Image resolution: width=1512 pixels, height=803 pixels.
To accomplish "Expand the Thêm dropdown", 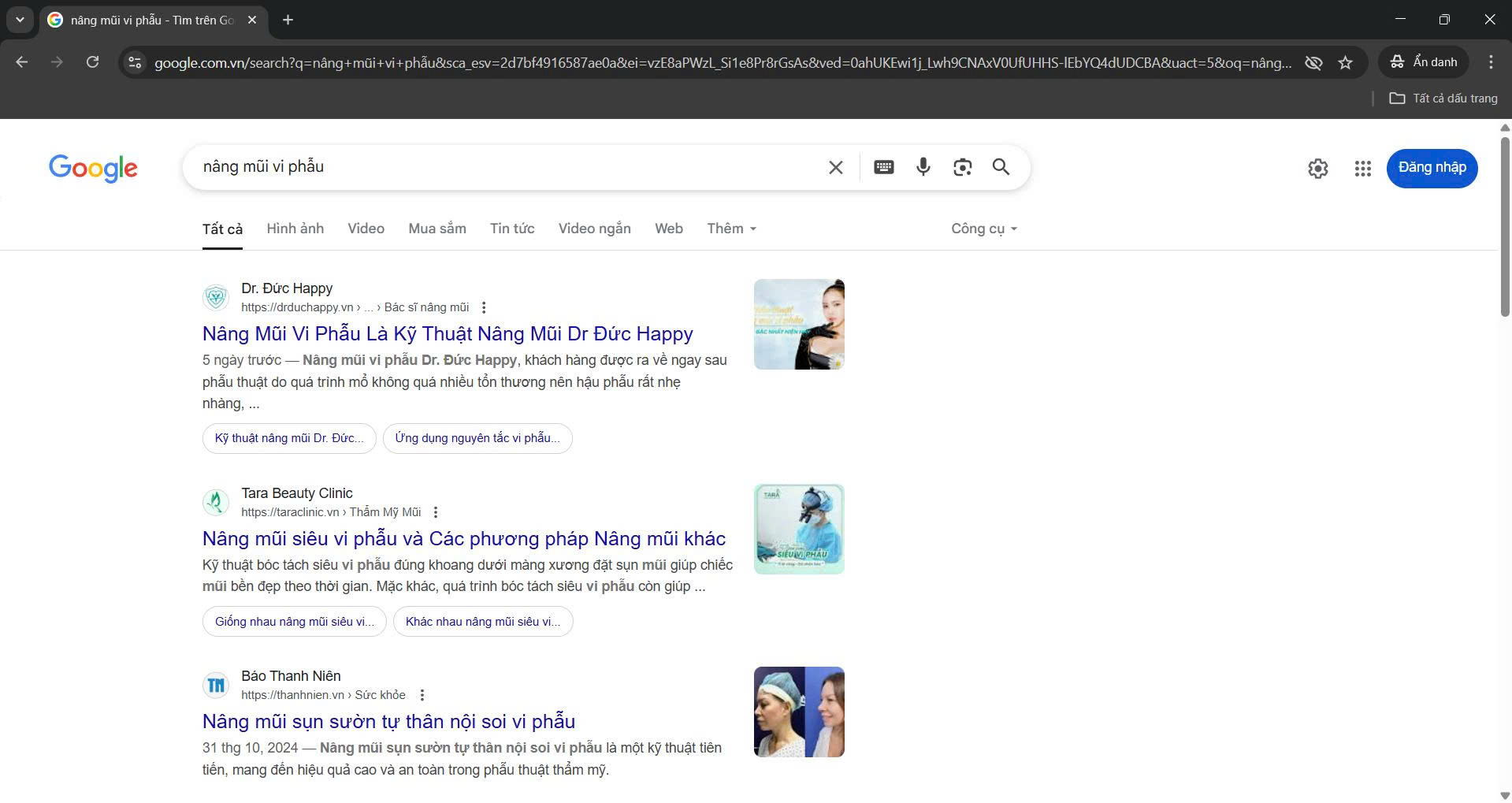I will point(732,229).
